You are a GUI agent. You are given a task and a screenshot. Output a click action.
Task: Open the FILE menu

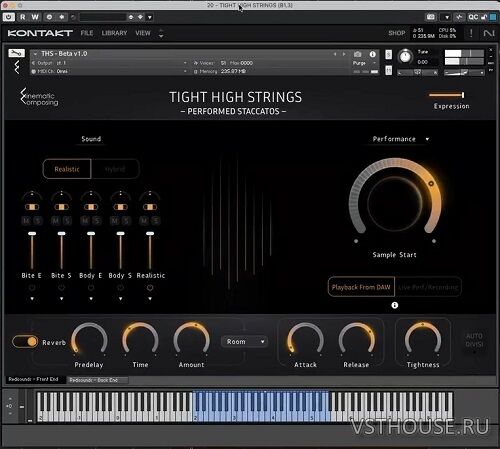pos(87,33)
